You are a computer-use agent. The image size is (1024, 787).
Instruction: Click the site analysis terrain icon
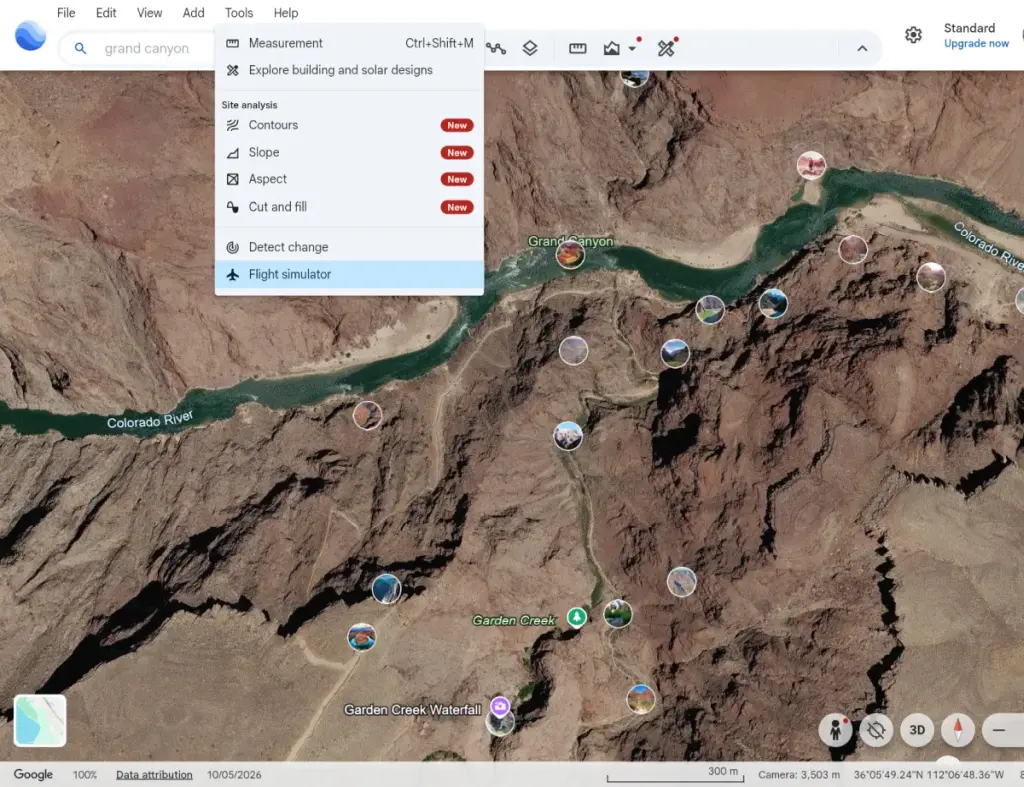coord(611,48)
